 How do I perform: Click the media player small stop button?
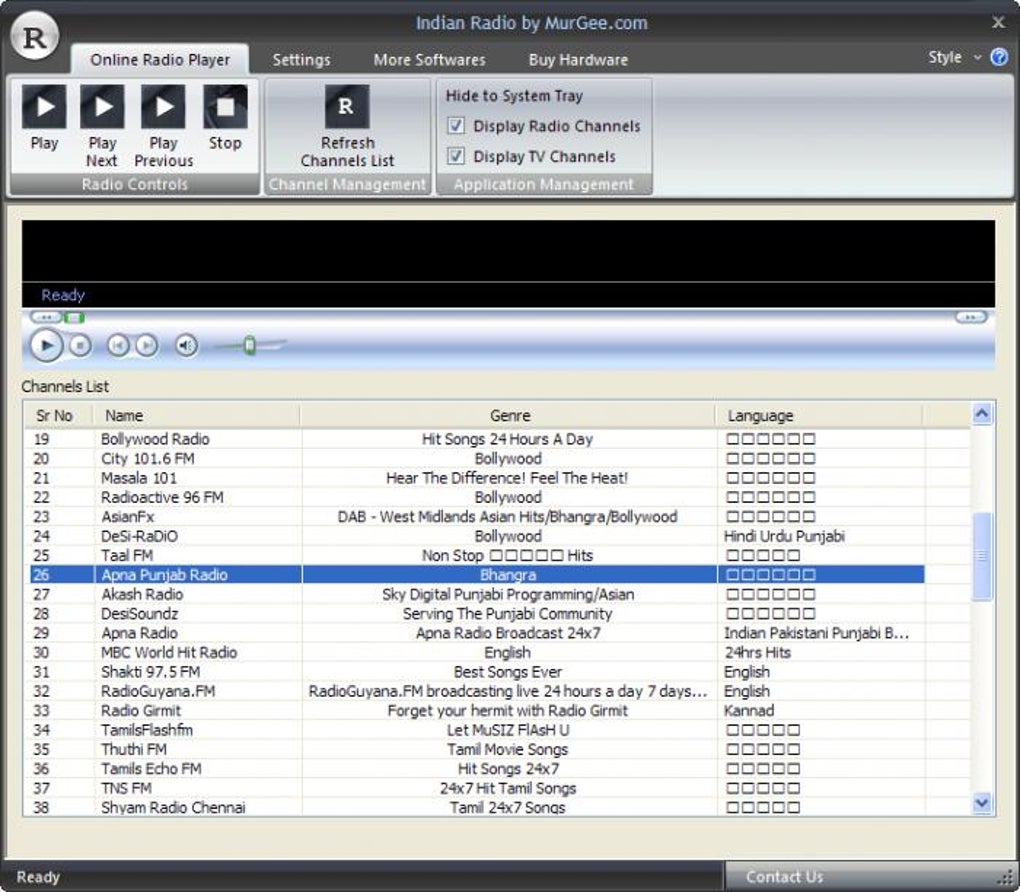(x=80, y=345)
